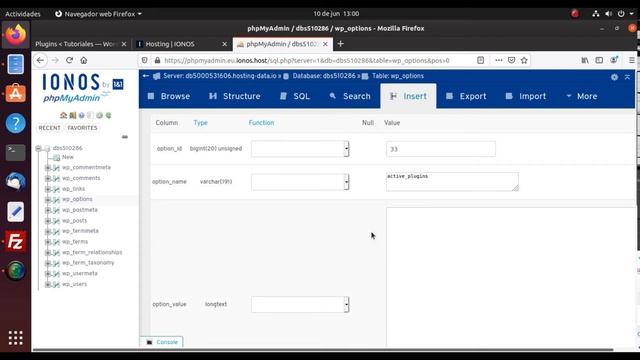Click the Database dbs510286 breadcrumb link
Image resolution: width=640 pixels, height=360 pixels.
pos(324,76)
